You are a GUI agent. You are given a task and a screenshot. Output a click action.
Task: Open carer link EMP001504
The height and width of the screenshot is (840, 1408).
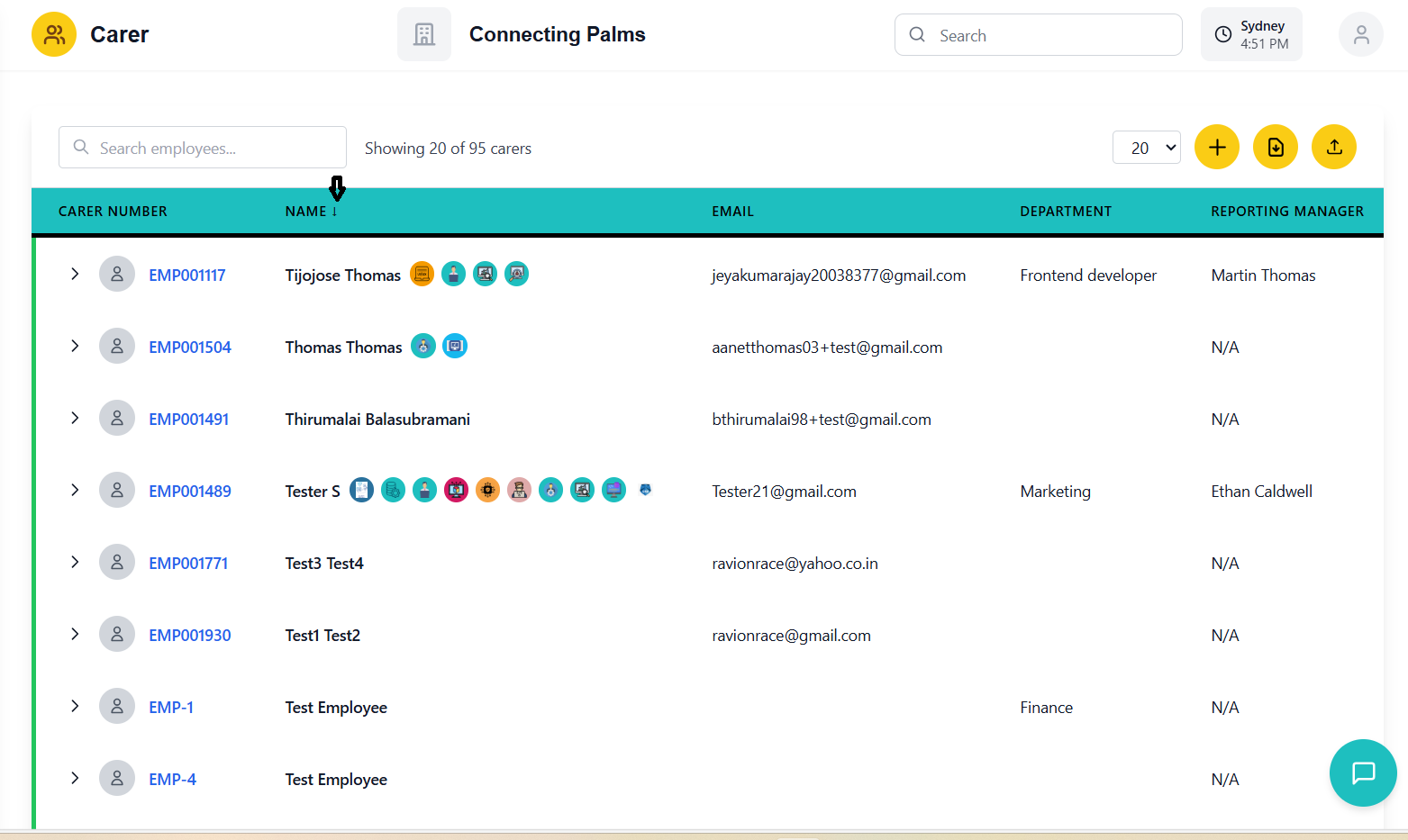190,348
